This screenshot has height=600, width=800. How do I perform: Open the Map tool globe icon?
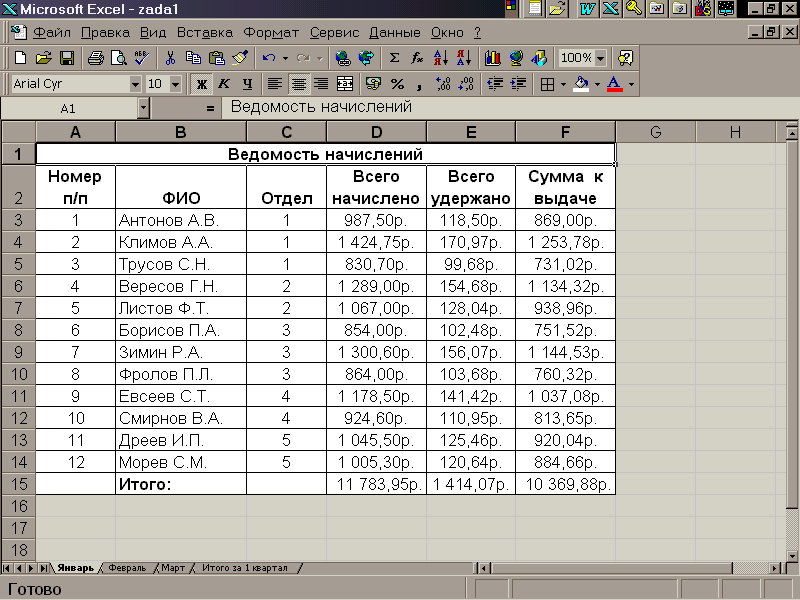pos(516,58)
